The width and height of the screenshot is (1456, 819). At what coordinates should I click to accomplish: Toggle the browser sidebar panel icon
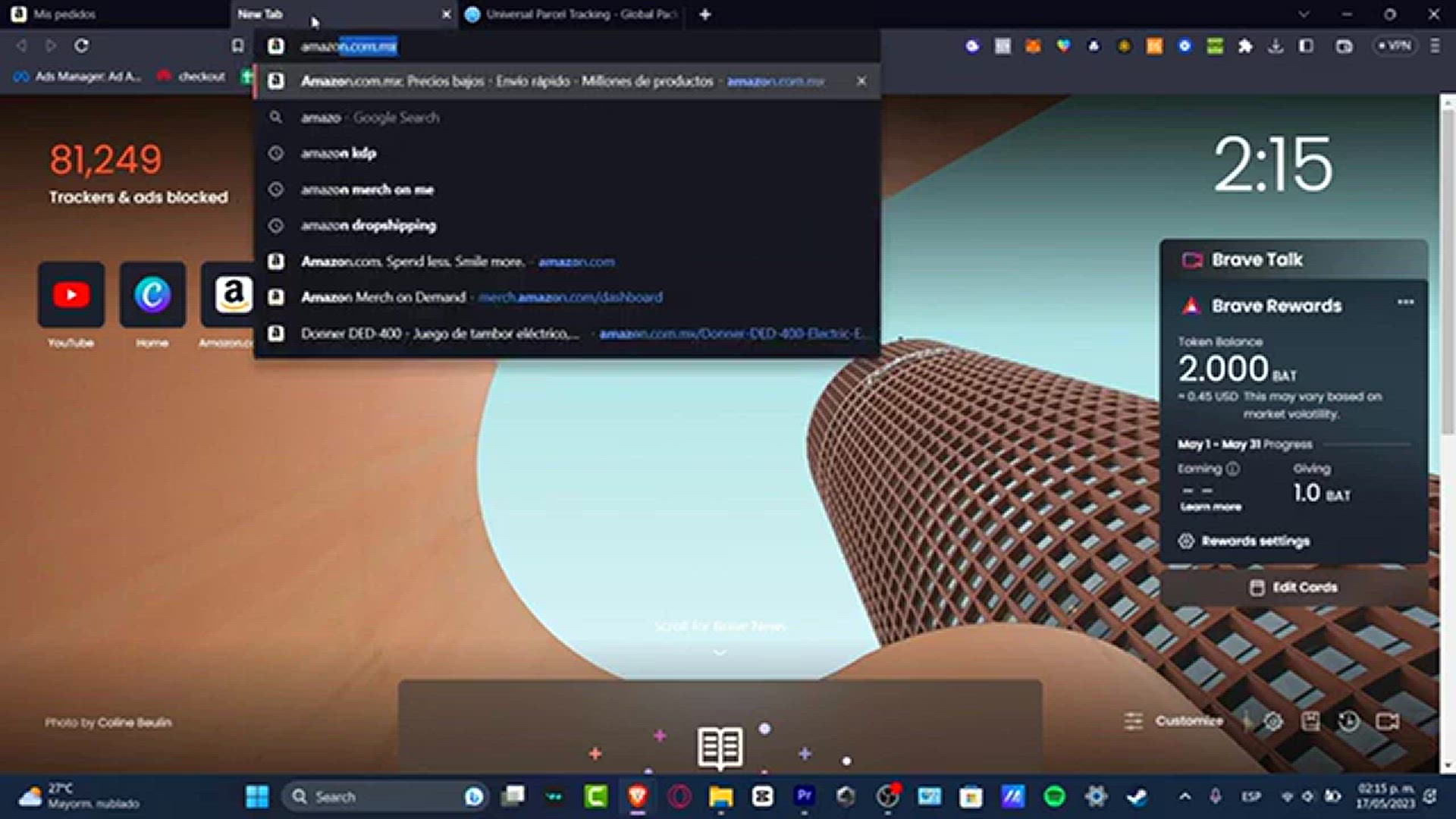(1306, 46)
